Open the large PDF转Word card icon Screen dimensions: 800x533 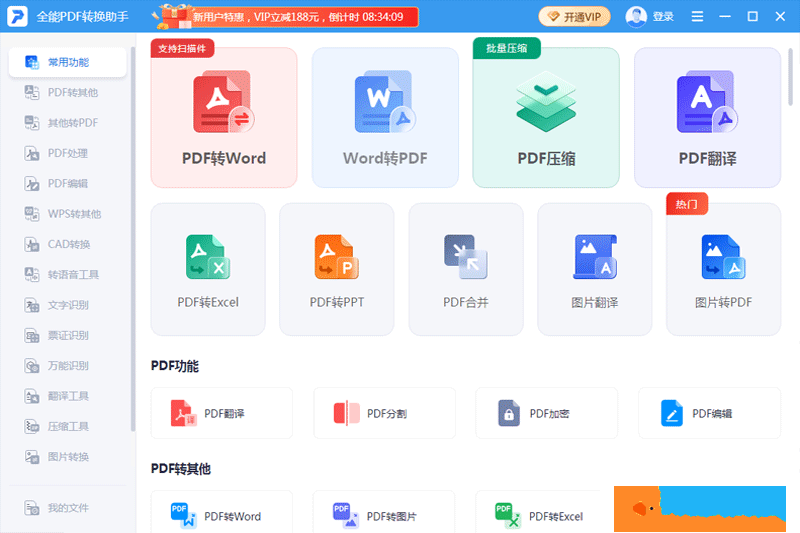pos(223,101)
